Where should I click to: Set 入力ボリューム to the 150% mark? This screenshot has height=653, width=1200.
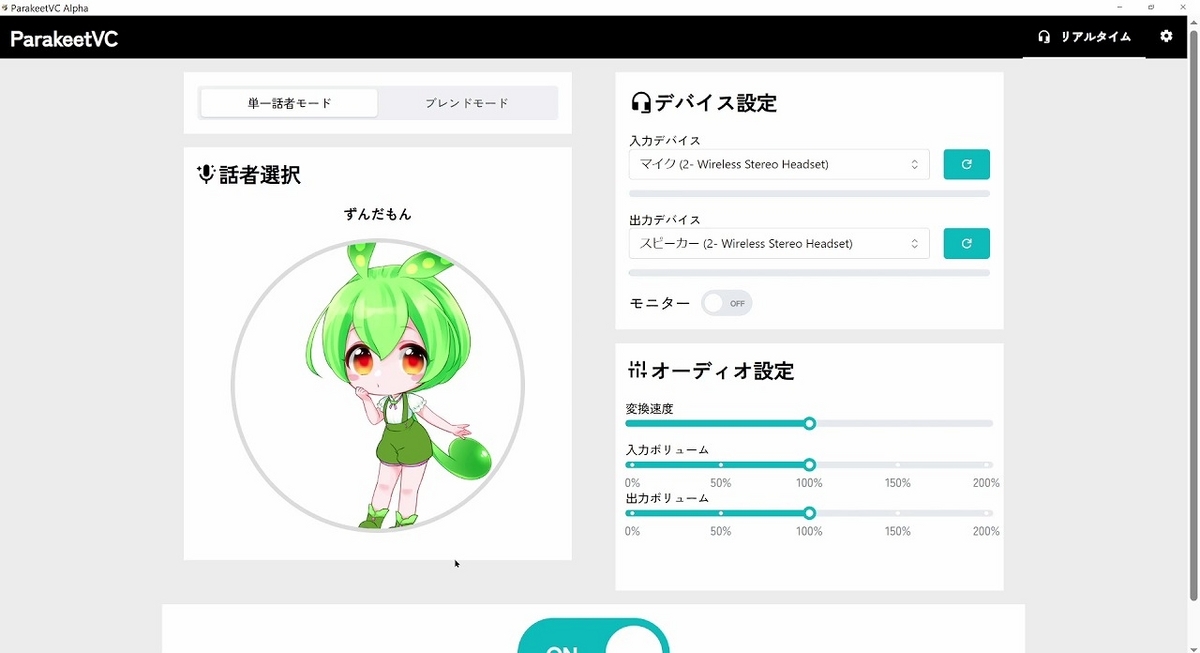coord(898,465)
